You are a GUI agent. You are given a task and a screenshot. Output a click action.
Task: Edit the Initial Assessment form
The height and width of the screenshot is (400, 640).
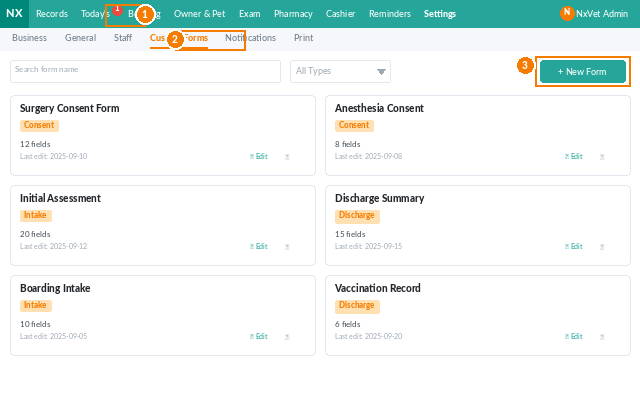tap(259, 246)
